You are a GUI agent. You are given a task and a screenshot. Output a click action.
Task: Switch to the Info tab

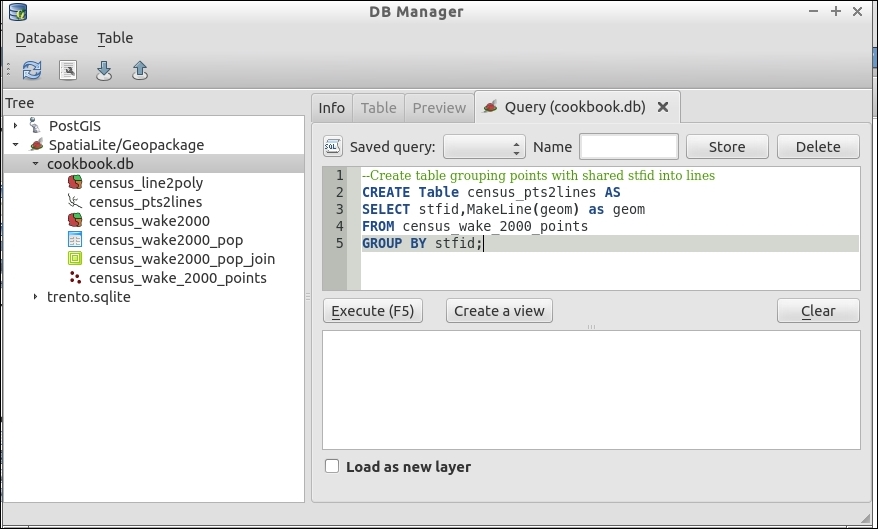331,108
